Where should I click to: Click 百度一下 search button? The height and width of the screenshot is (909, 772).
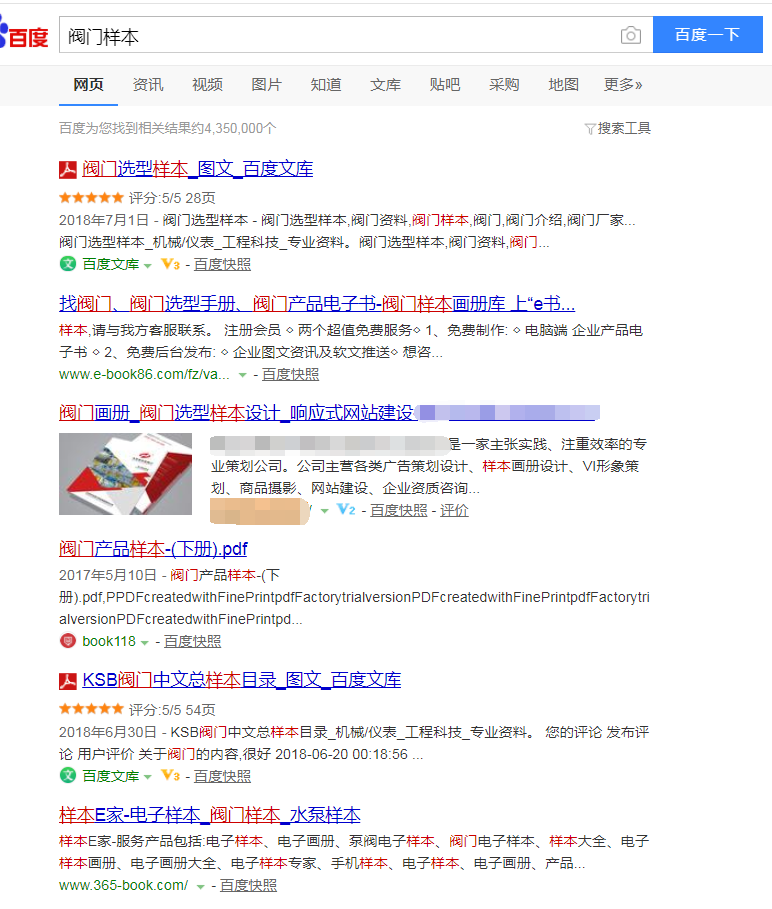(x=708, y=35)
